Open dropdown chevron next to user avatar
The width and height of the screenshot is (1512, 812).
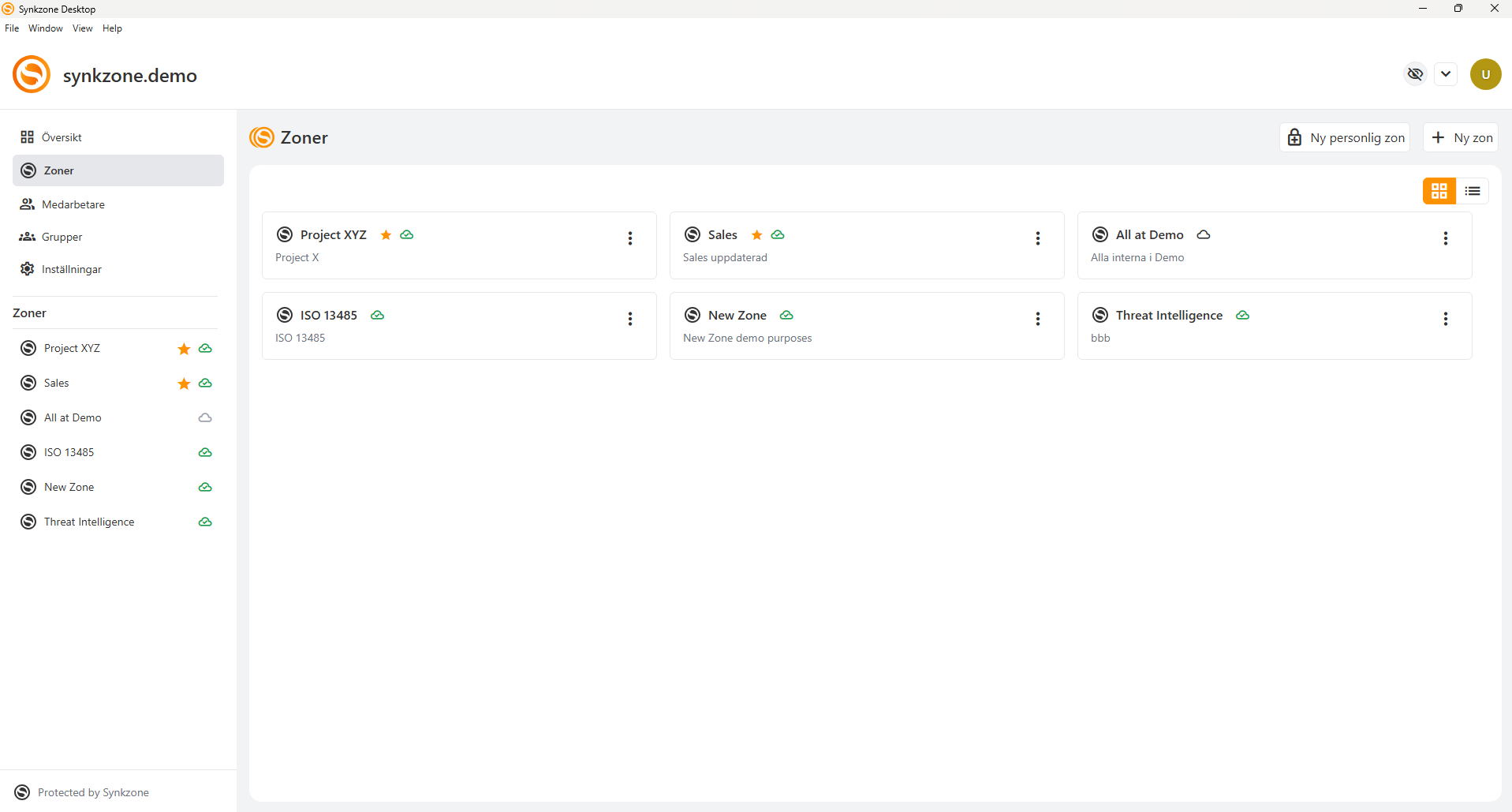1446,74
